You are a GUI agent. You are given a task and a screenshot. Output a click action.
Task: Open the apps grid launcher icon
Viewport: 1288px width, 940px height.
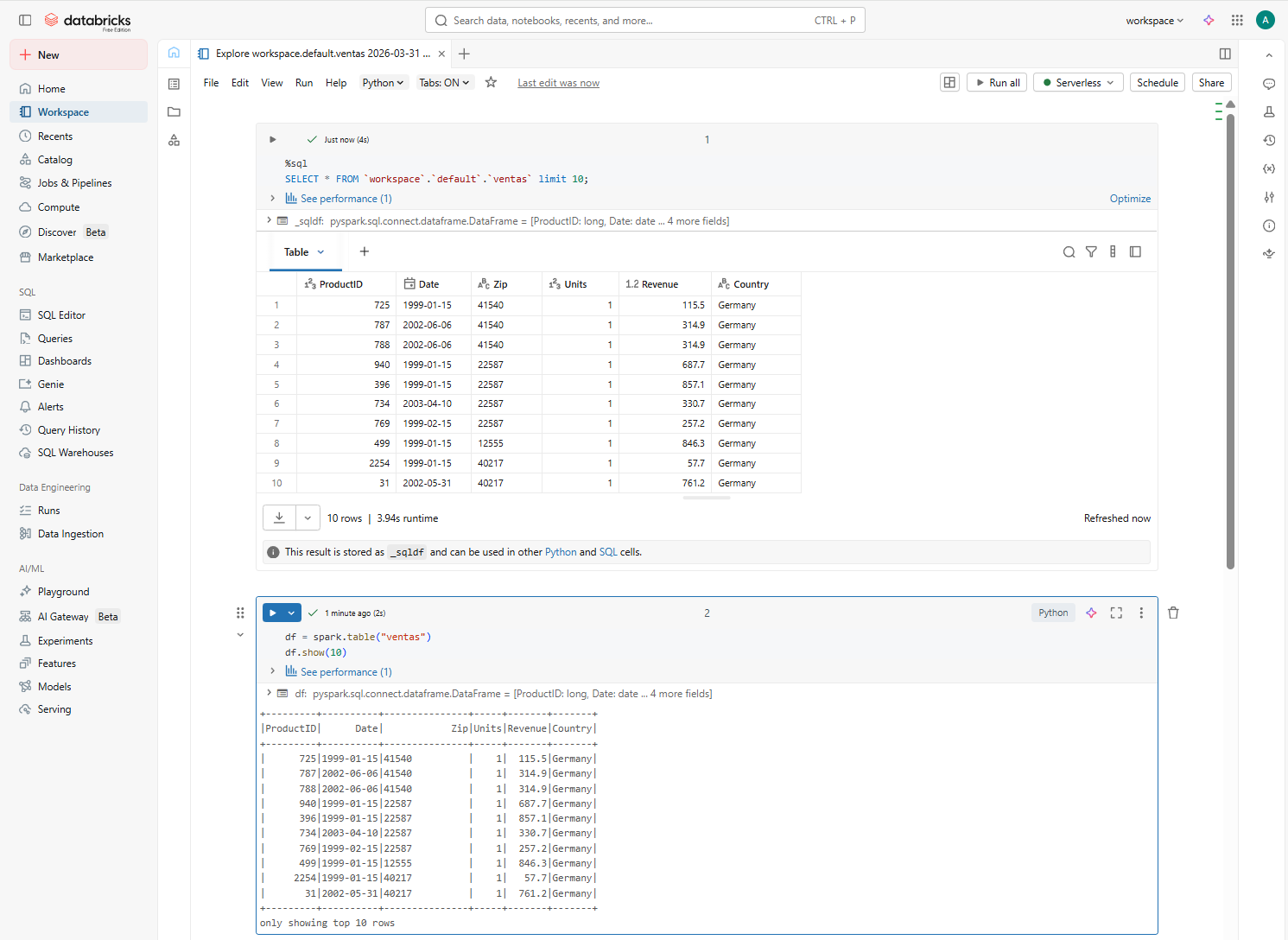(x=1237, y=20)
